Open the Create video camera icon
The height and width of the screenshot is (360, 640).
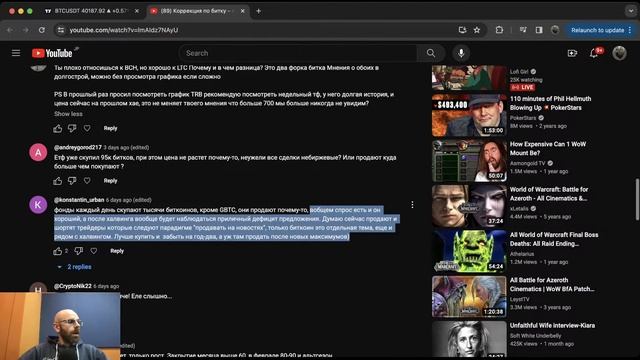click(572, 53)
